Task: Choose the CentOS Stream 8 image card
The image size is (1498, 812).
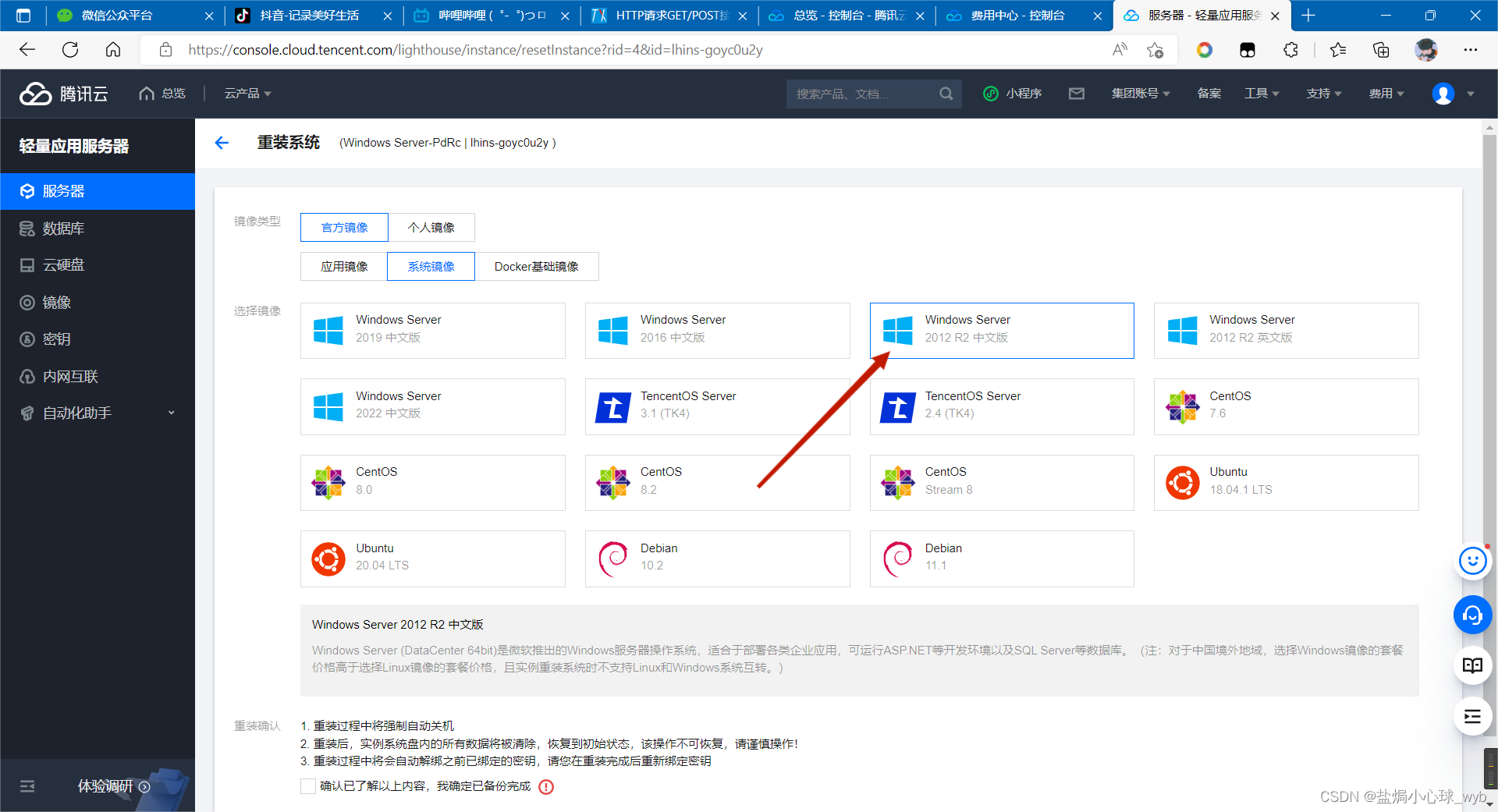Action: pyautogui.click(x=1002, y=483)
